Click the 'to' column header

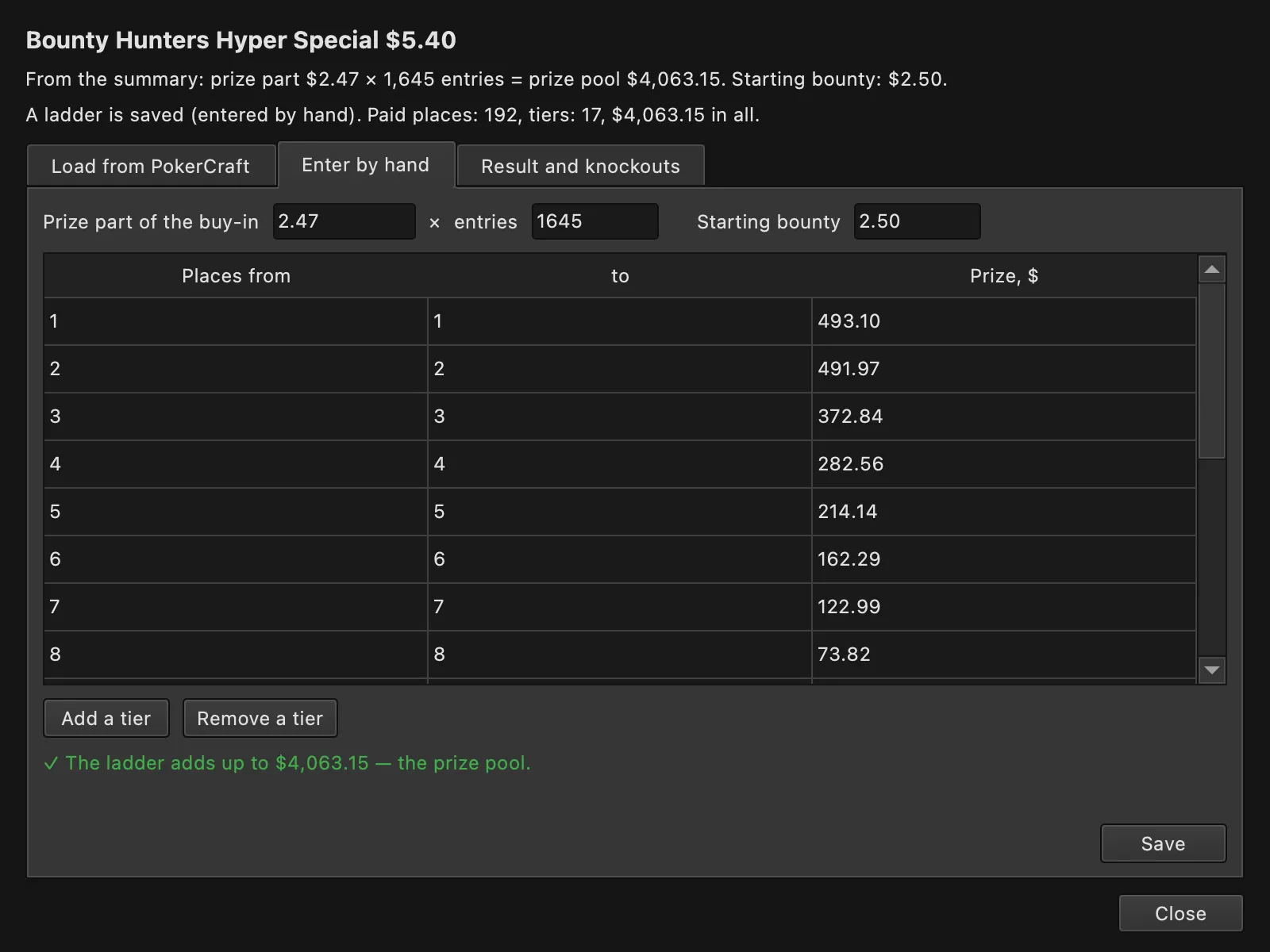tap(620, 276)
